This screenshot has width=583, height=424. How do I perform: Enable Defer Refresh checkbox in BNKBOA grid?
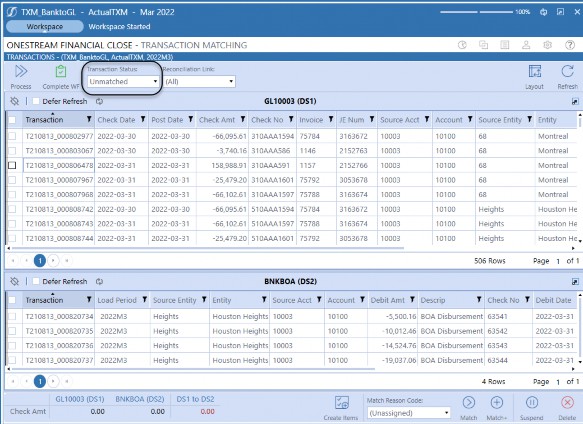click(x=36, y=281)
